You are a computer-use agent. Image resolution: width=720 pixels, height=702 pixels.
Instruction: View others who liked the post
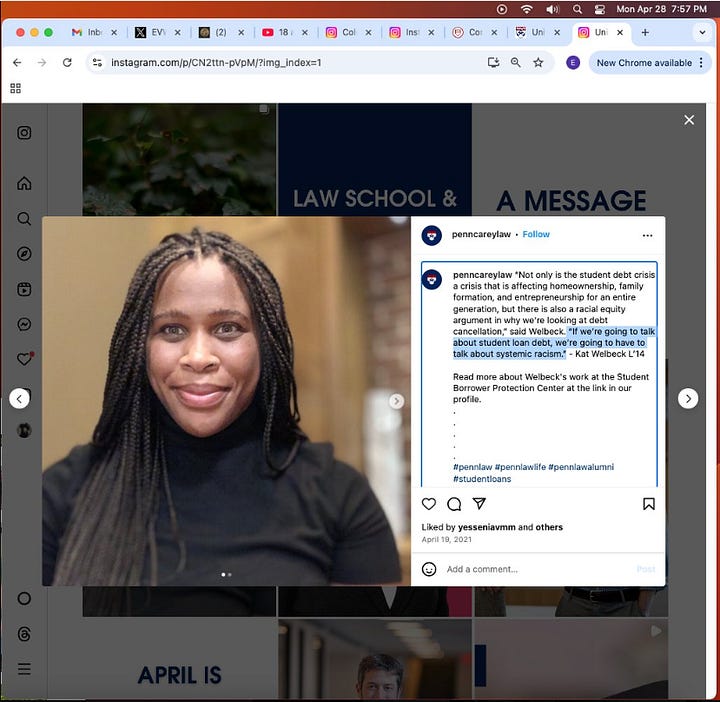(x=549, y=527)
